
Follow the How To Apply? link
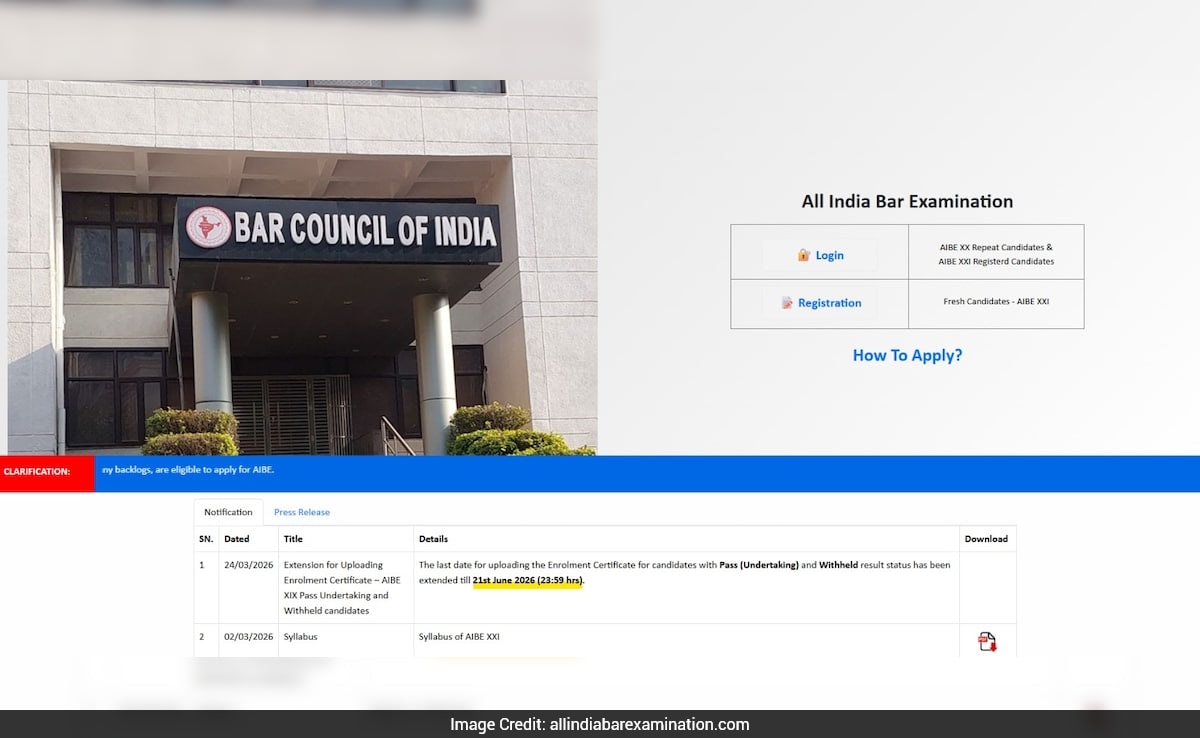pyautogui.click(x=907, y=355)
